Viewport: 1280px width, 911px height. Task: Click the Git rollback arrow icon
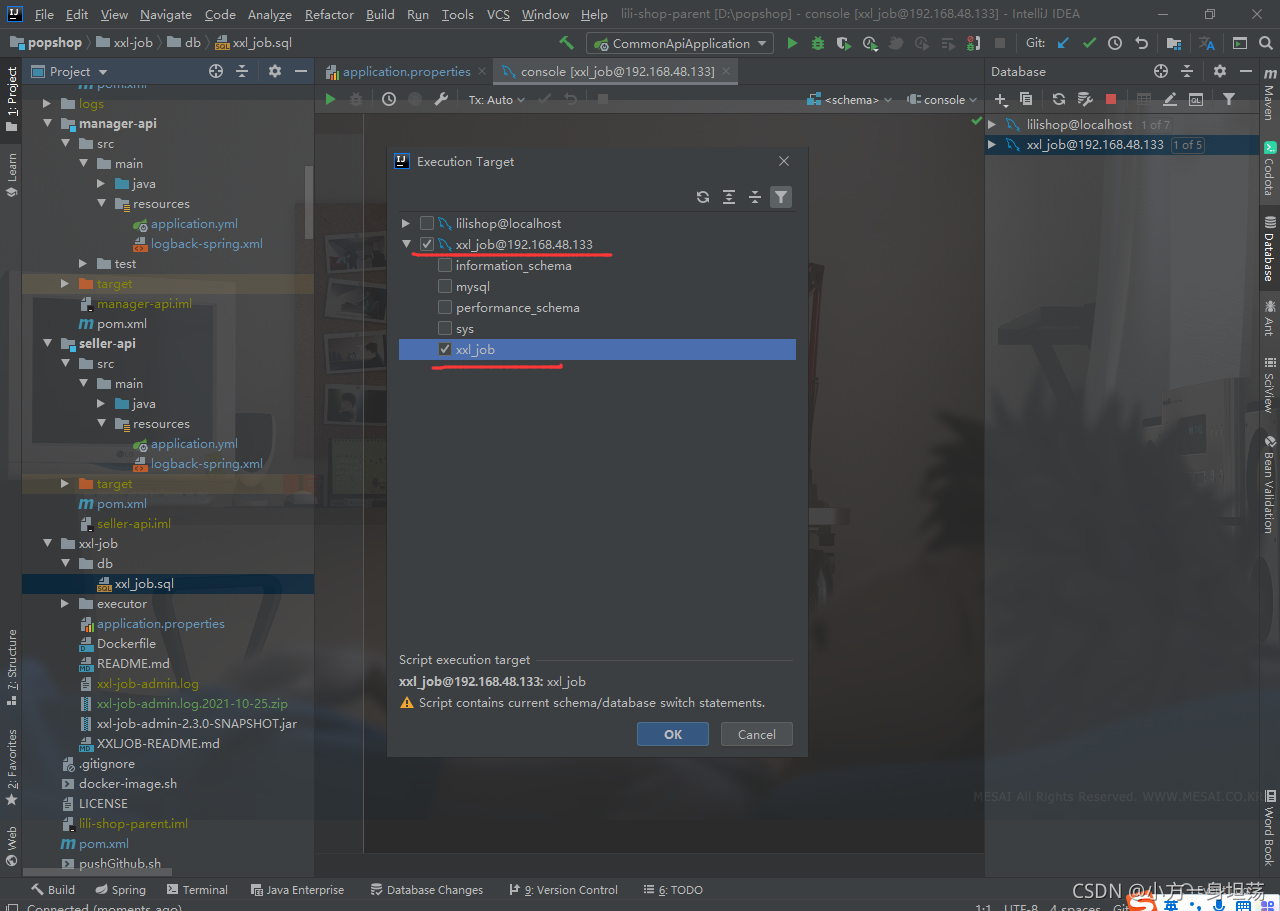(1141, 43)
